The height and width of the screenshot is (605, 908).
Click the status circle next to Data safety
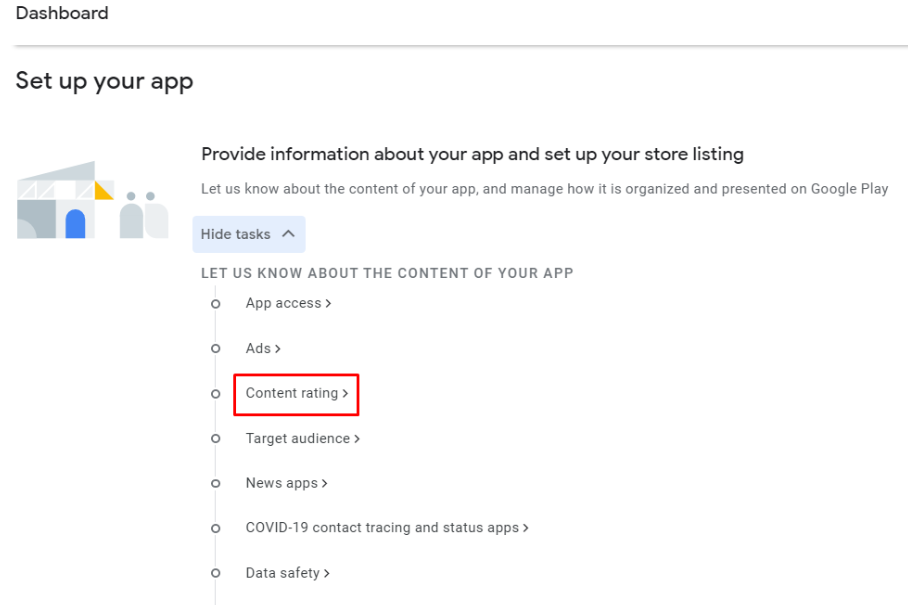pos(215,574)
